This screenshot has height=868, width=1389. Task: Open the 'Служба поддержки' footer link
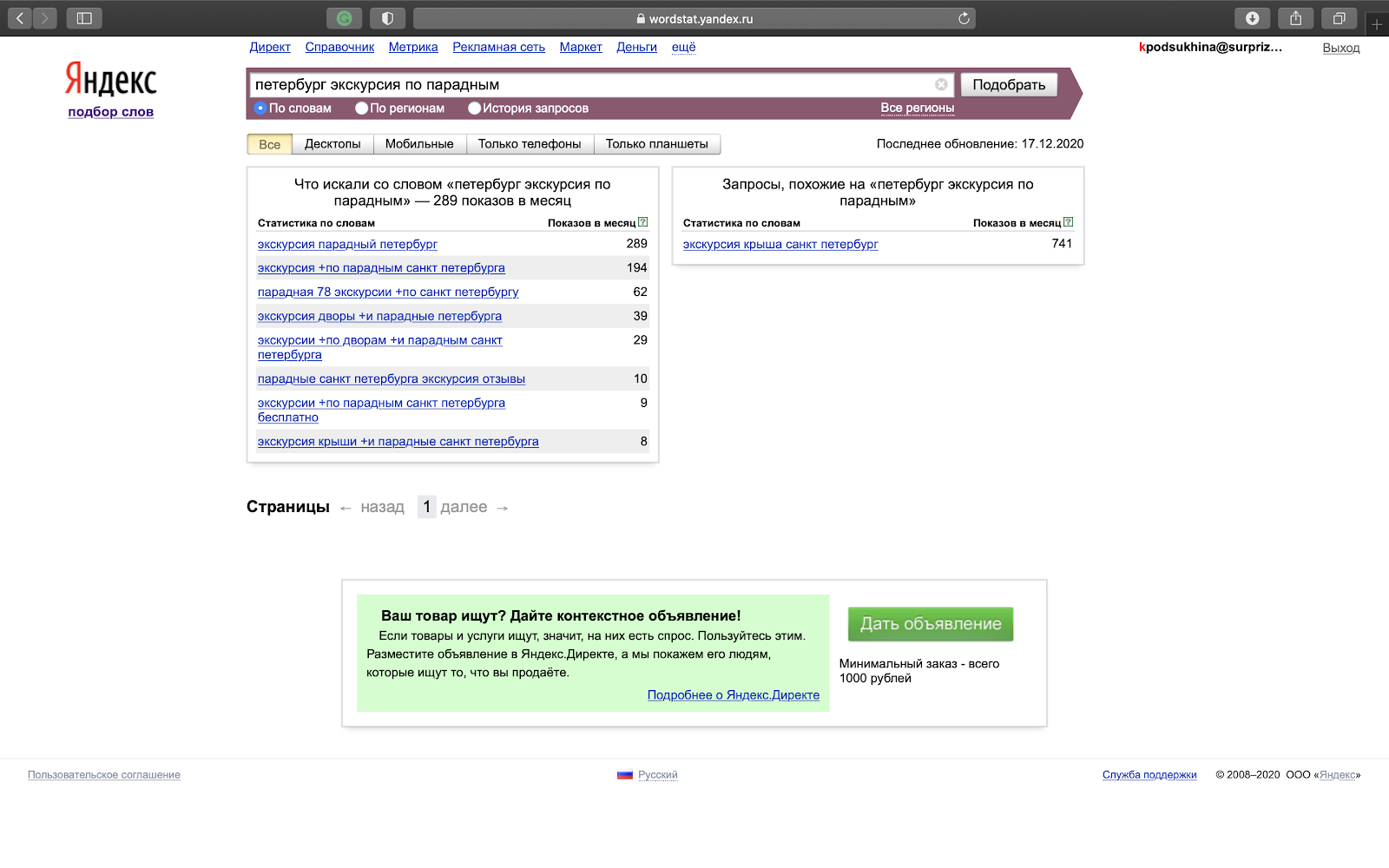pyautogui.click(x=1149, y=775)
